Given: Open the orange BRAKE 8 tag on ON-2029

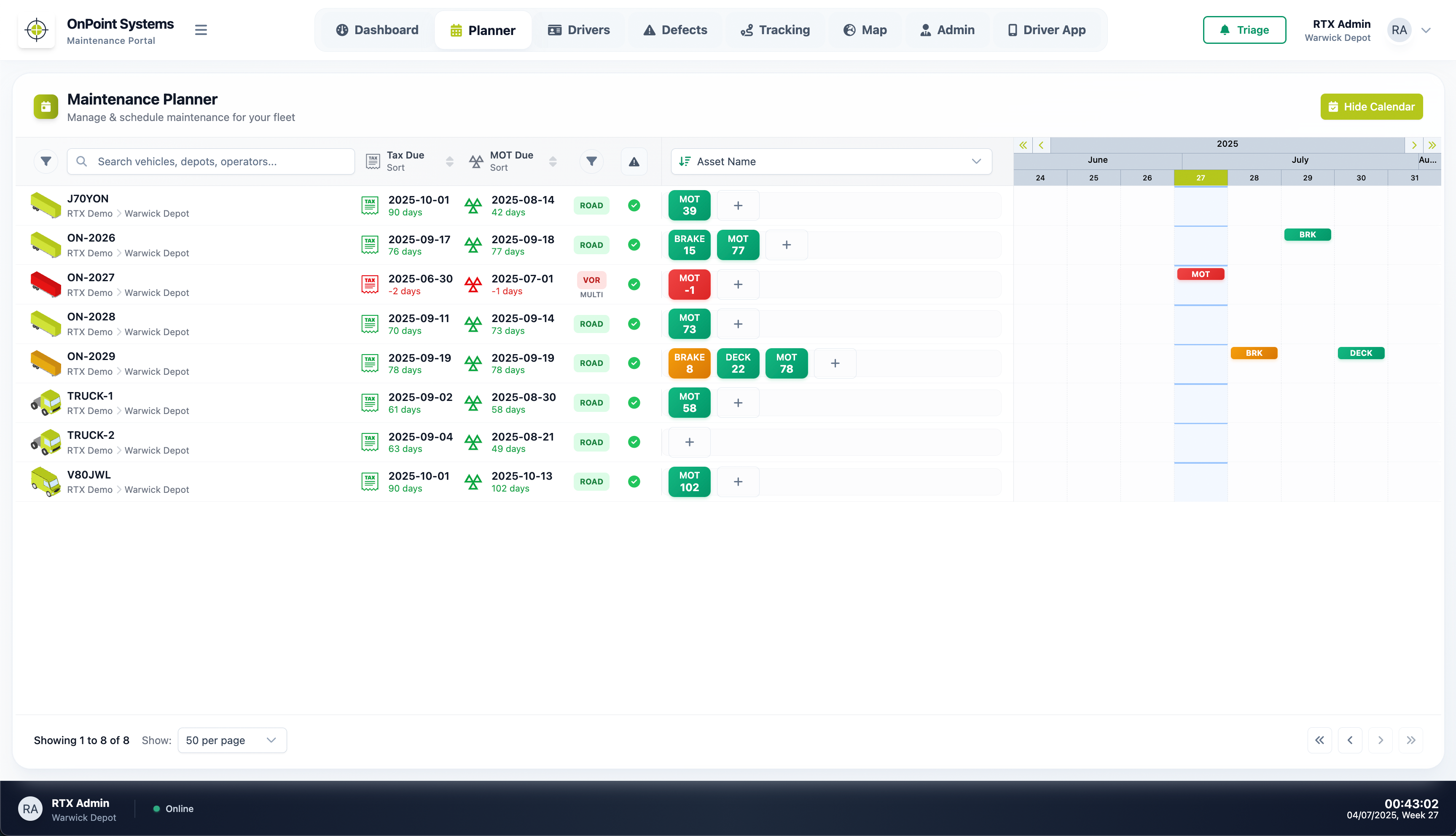Looking at the screenshot, I should [689, 363].
